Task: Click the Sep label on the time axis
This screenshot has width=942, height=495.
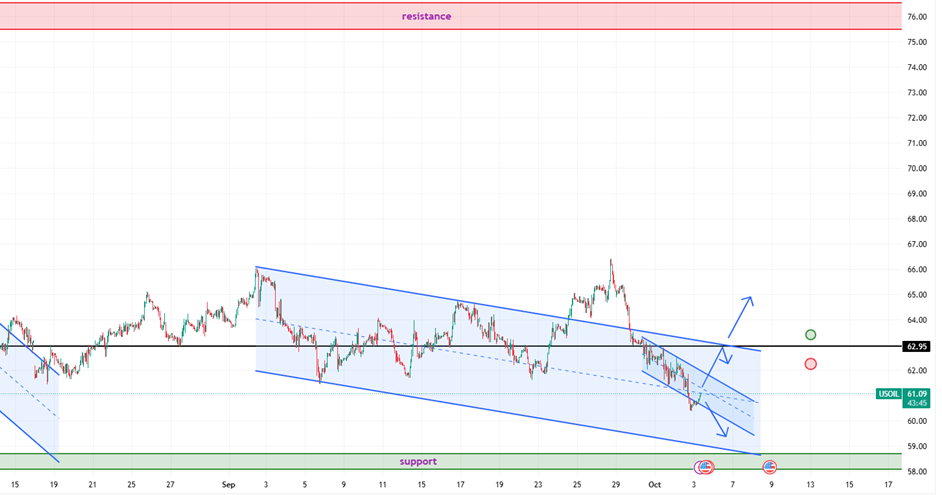Action: pos(227,484)
